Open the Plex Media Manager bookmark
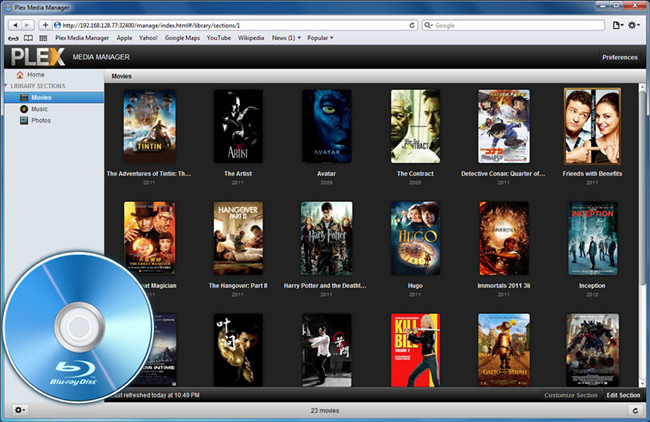This screenshot has width=650, height=422. 82,38
